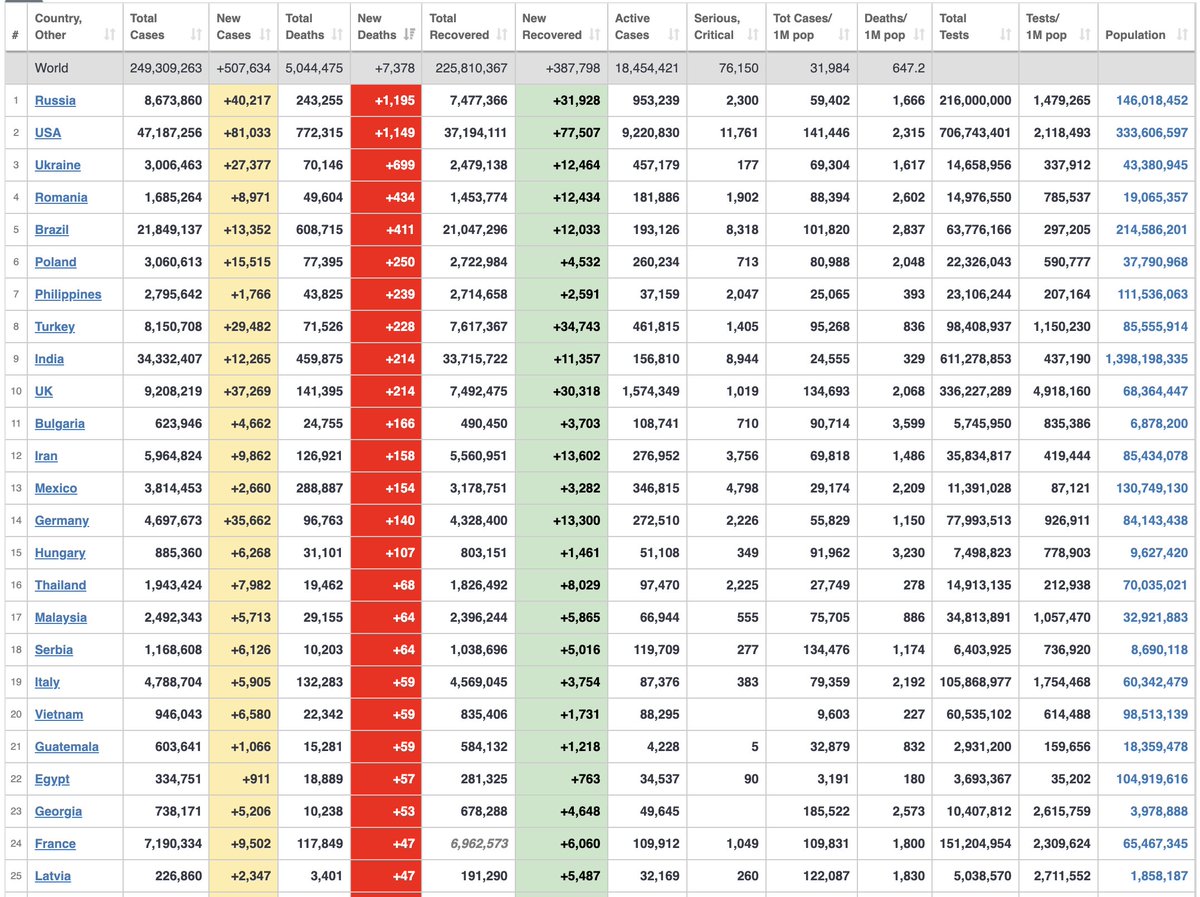Screen dimensions: 1200x897
Task: Open USA population link 333,606,597
Action: tap(1152, 133)
